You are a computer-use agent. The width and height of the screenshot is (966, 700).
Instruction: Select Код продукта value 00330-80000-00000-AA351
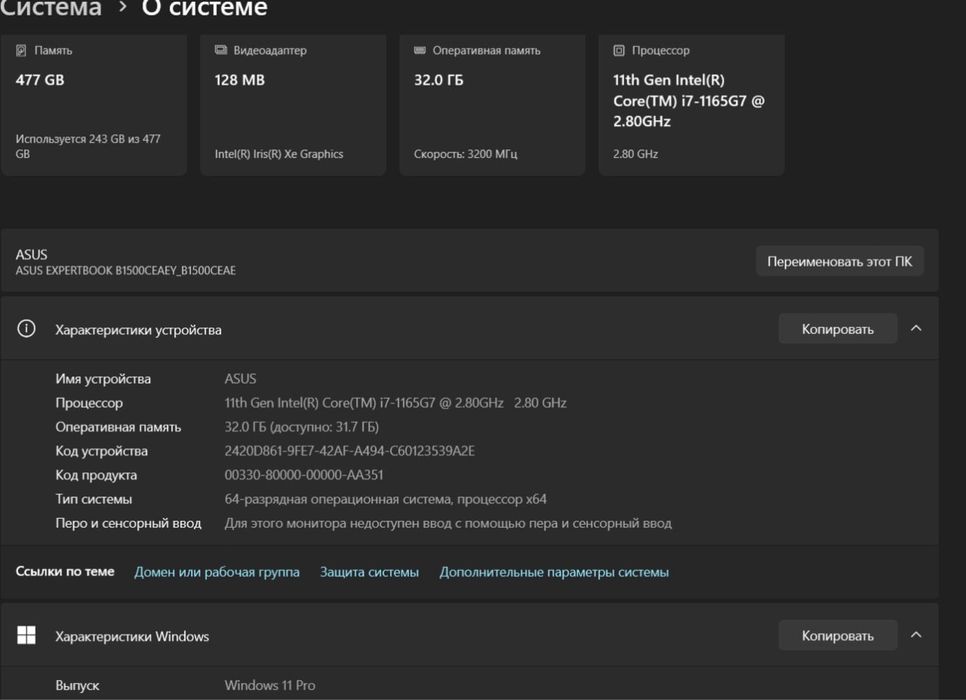(x=304, y=475)
